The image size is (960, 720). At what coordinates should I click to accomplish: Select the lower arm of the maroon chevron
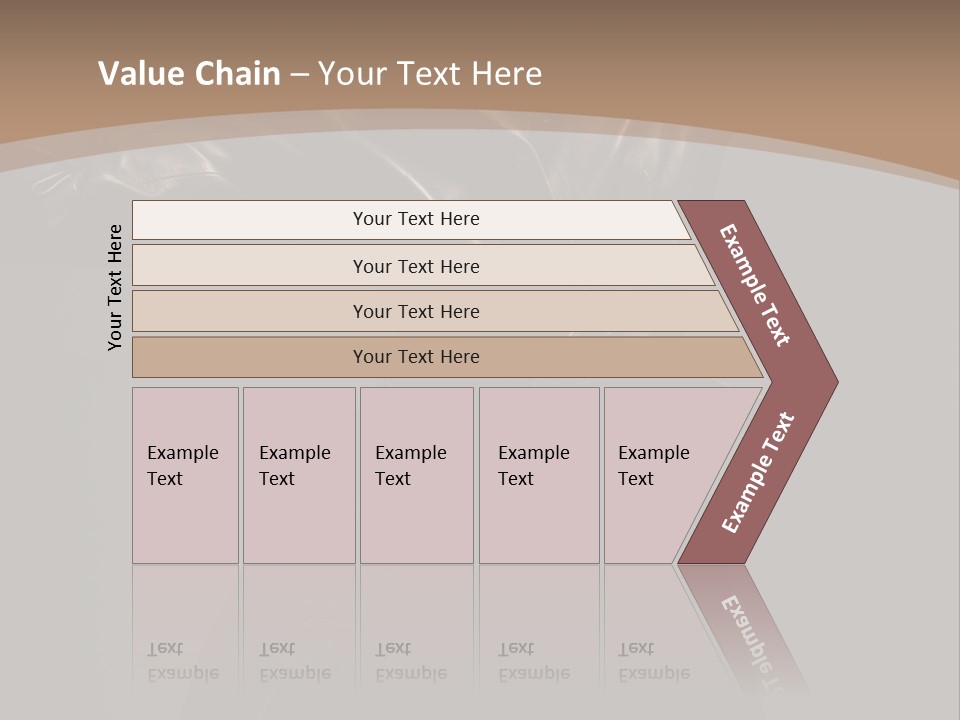[758, 472]
